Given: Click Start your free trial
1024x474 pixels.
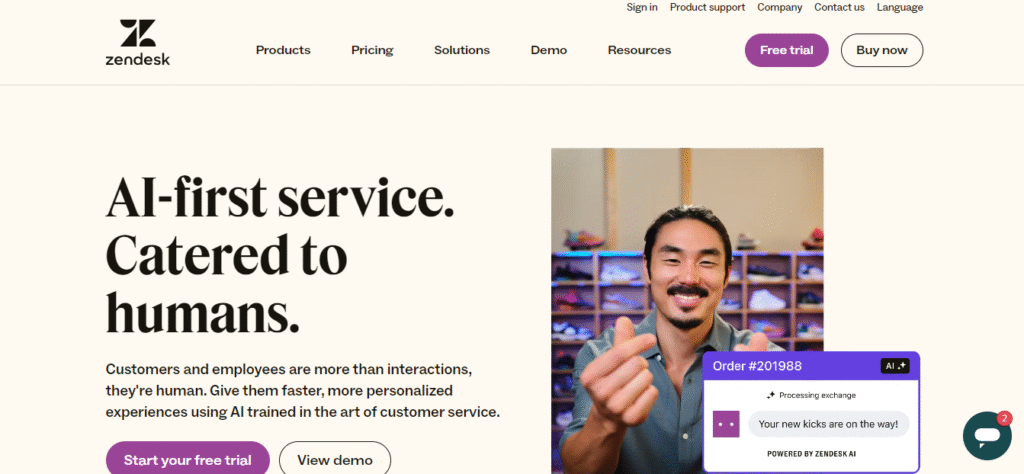Looking at the screenshot, I should pos(188,460).
